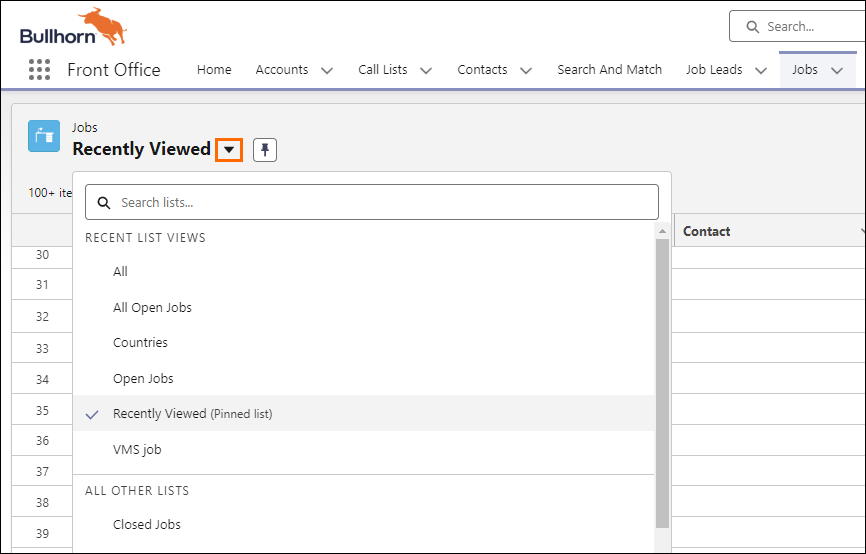Click the Search lists input field
This screenshot has height=554, width=866.
(385, 202)
